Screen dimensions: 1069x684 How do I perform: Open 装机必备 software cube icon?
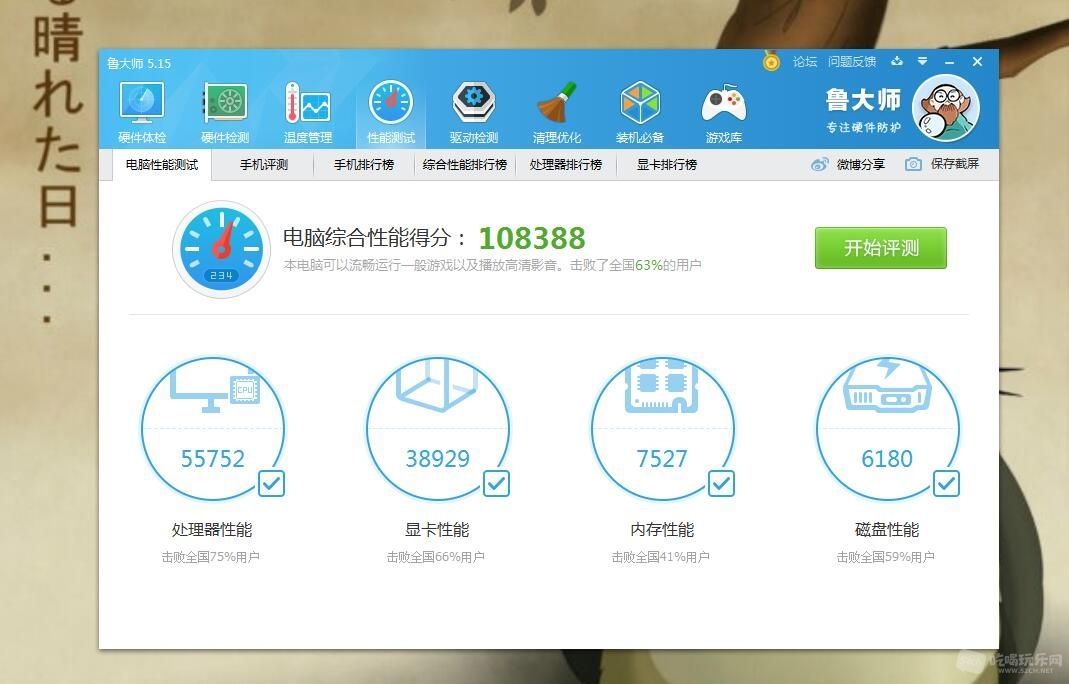639,113
